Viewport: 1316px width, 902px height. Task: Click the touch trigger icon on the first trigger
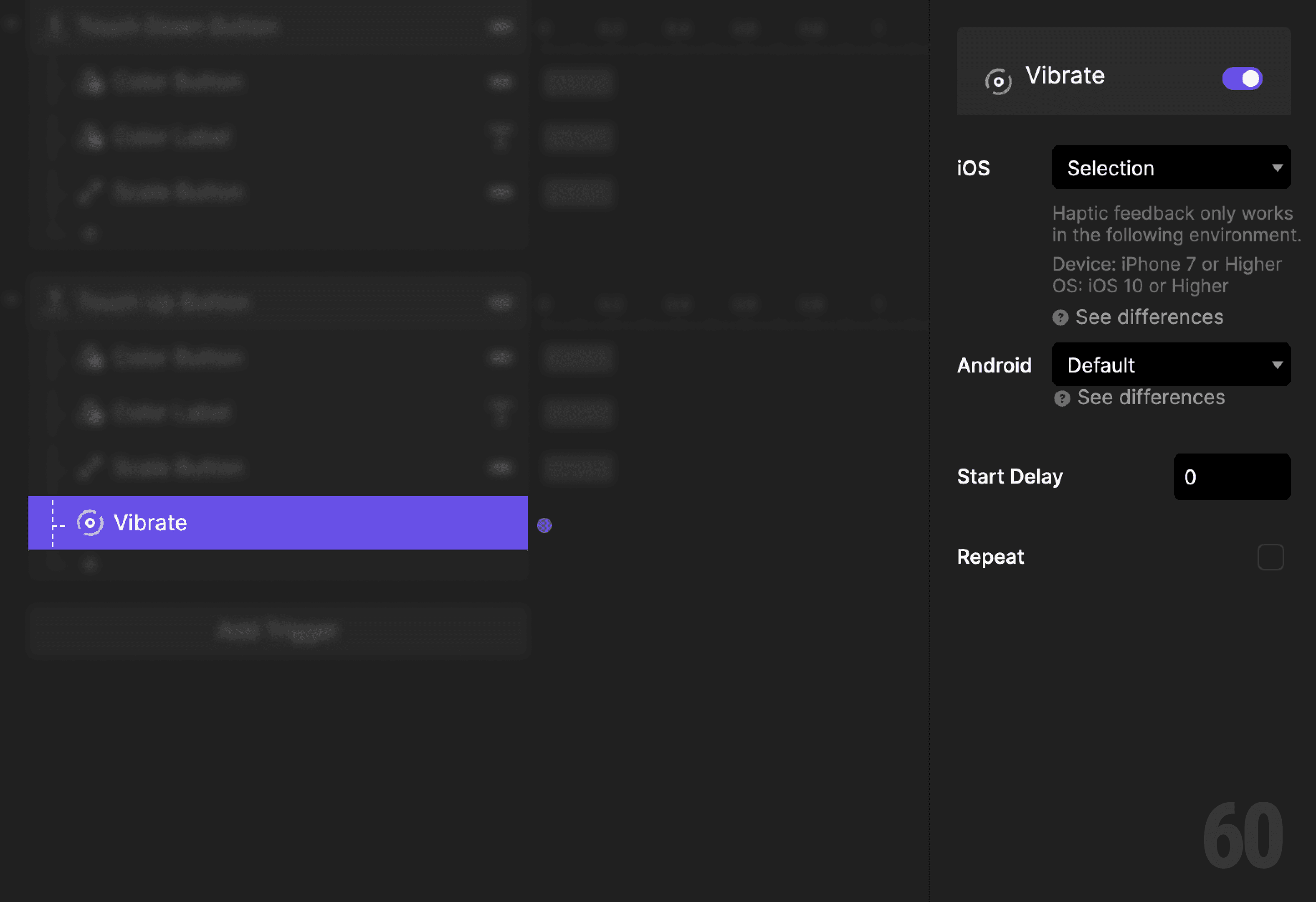55,26
